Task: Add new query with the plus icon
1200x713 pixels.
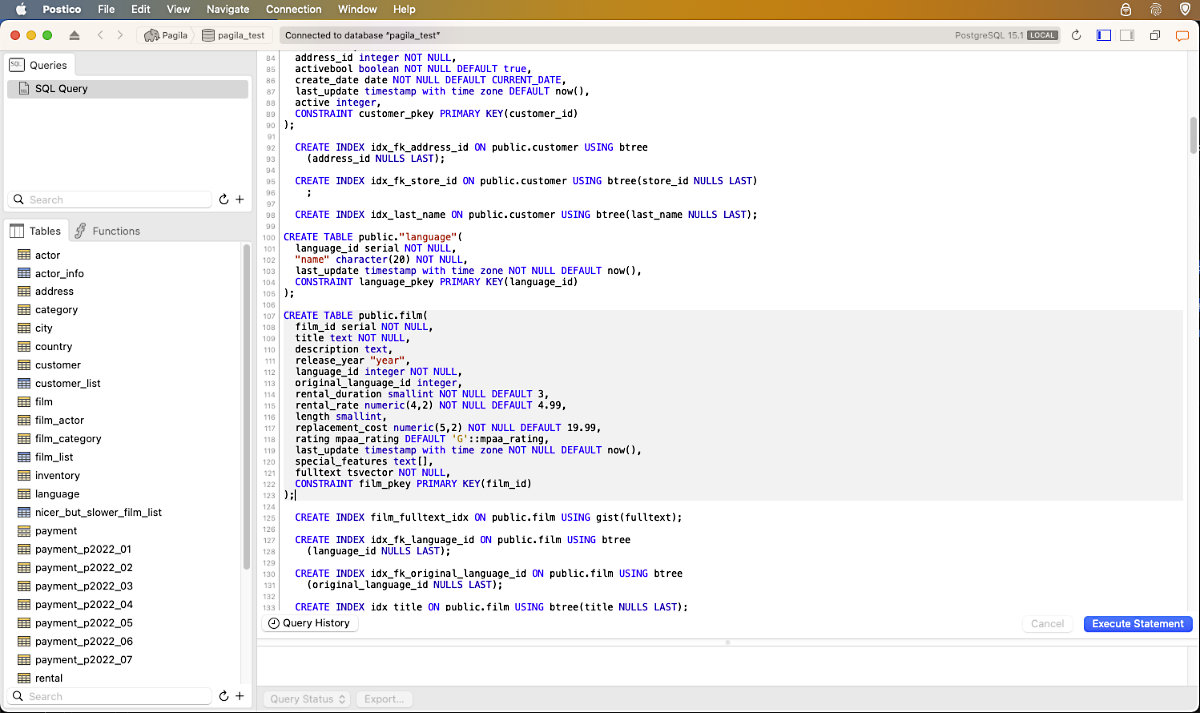Action: pyautogui.click(x=239, y=200)
